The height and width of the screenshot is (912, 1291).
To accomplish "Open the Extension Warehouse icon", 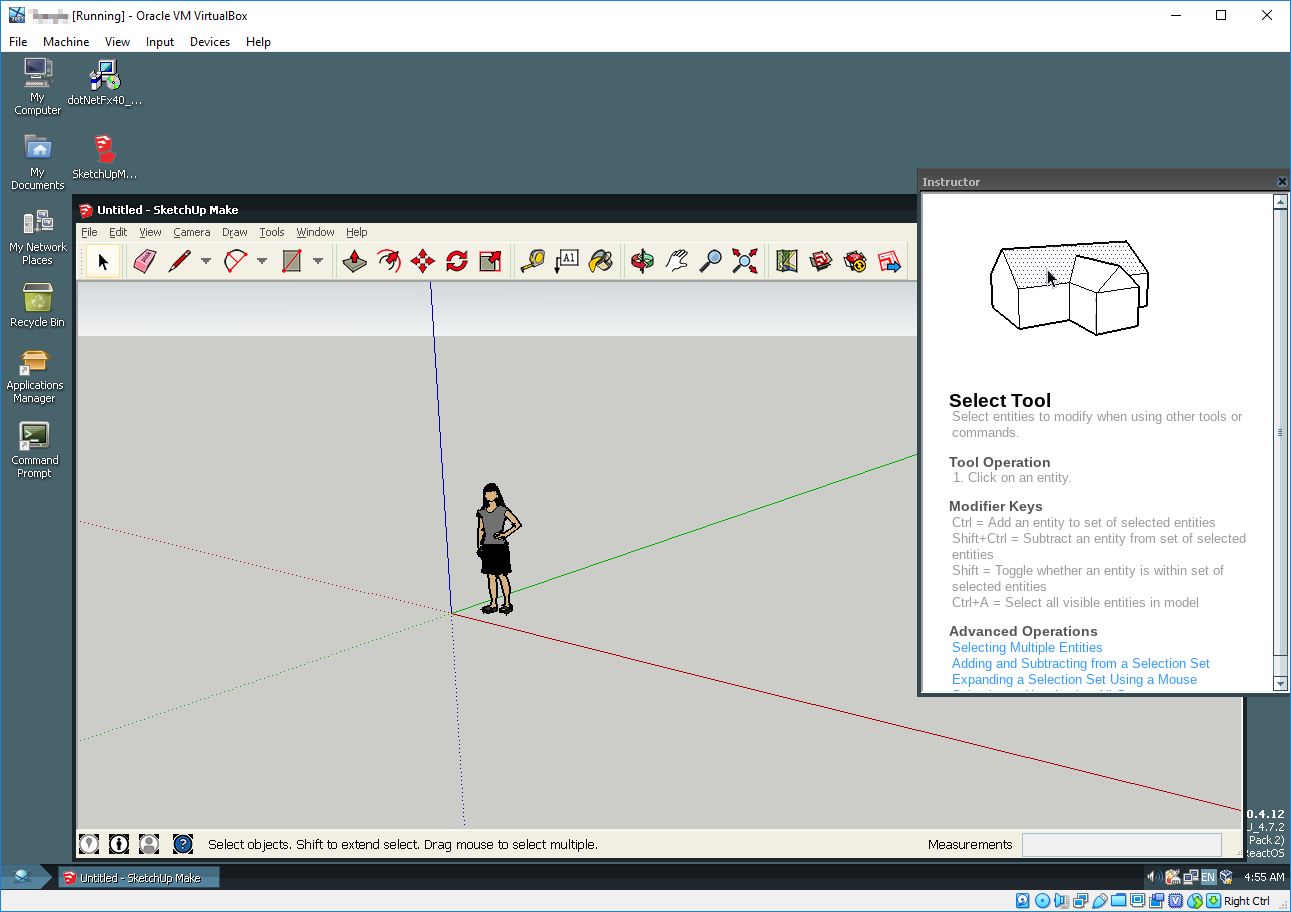I will coord(855,262).
